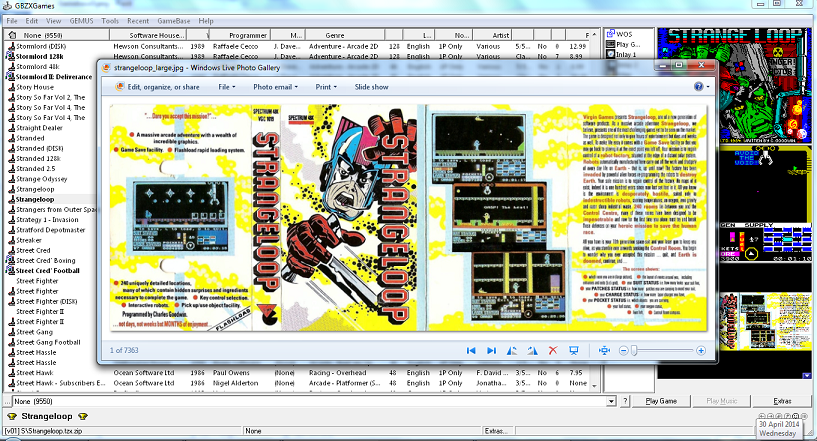Viewport: 817px width, 441px height.
Task: Select WOS link in extras list
Action: point(620,34)
